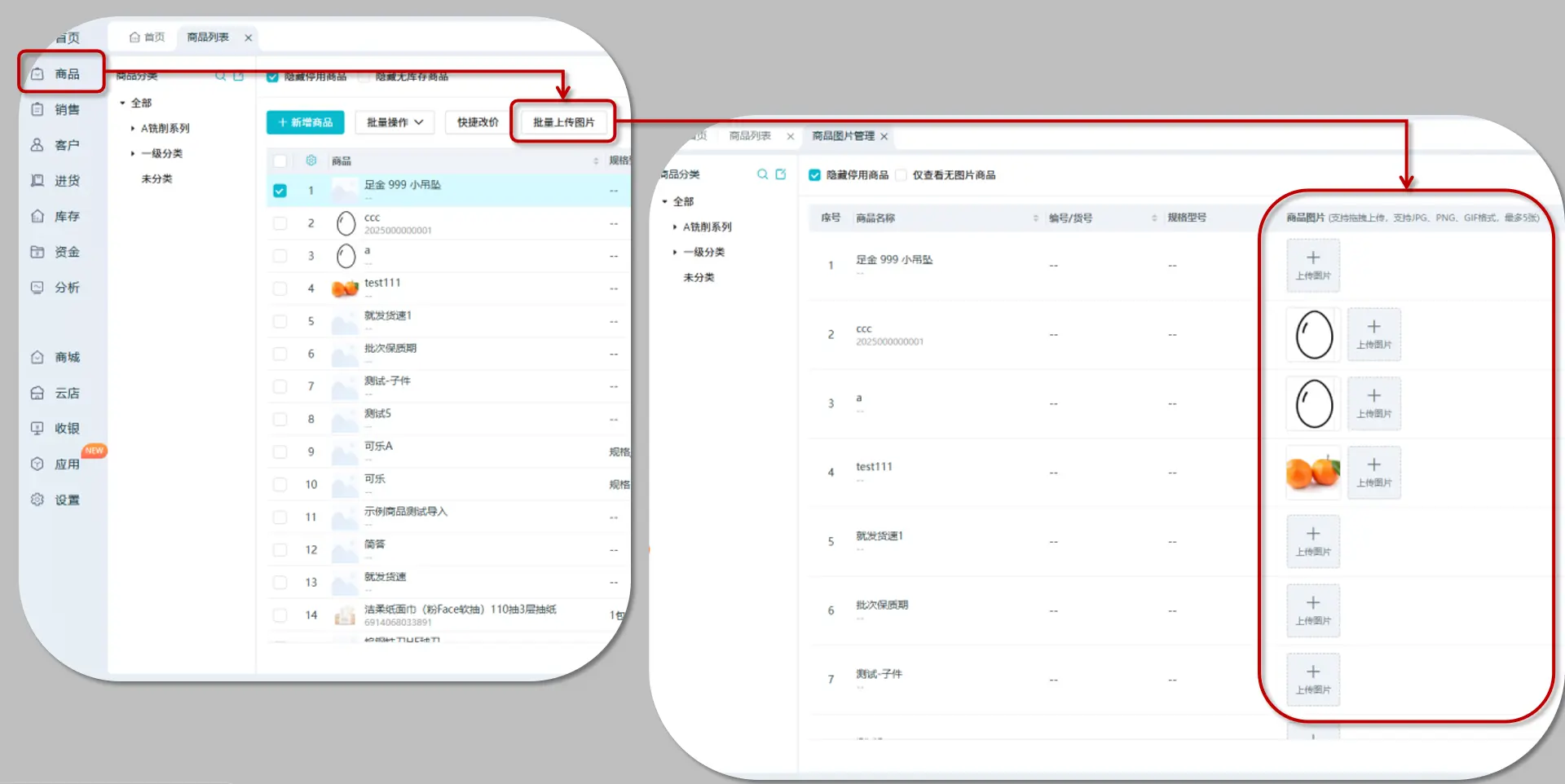Toggle 隐藏停用商品 checkbox in image management

[x=814, y=175]
